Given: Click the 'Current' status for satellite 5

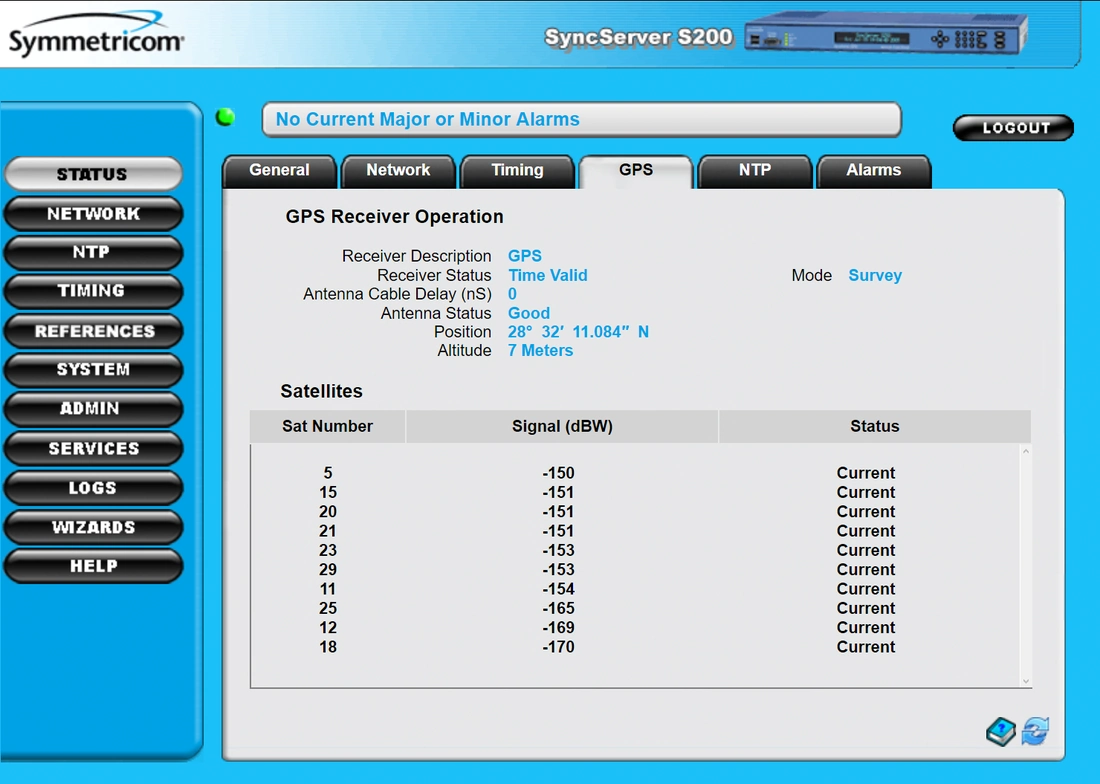Looking at the screenshot, I should pos(866,473).
